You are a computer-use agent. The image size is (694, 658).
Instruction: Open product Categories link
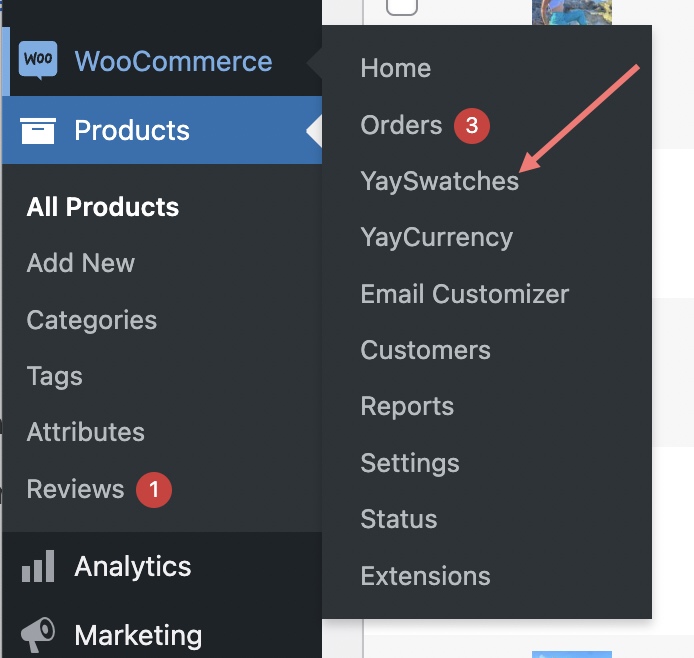pyautogui.click(x=91, y=321)
